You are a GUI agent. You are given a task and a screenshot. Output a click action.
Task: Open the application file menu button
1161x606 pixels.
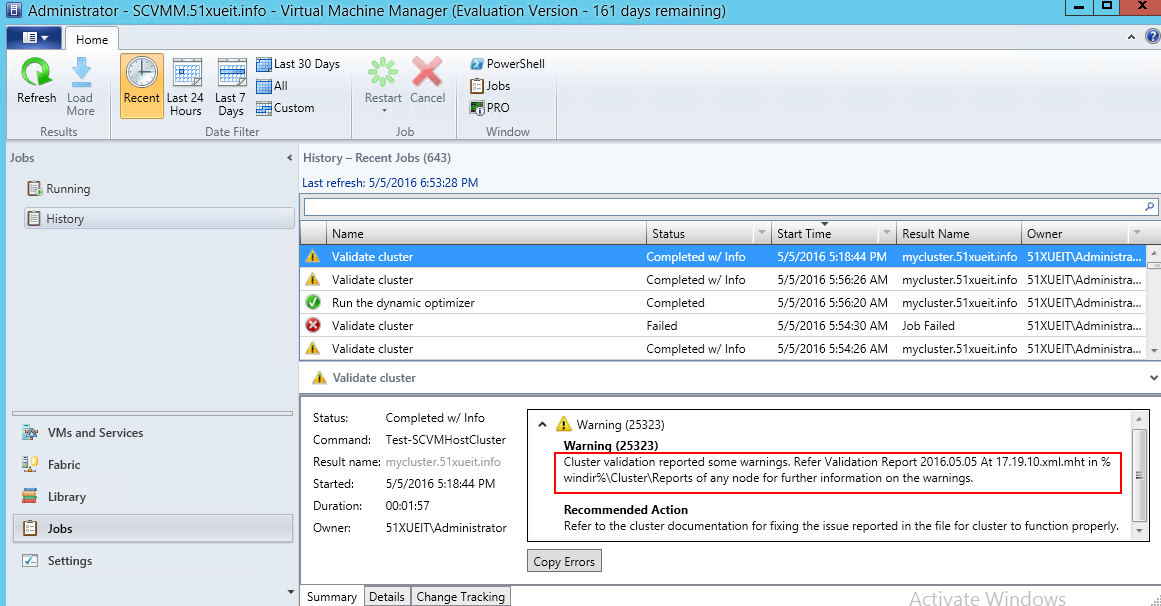[x=35, y=38]
